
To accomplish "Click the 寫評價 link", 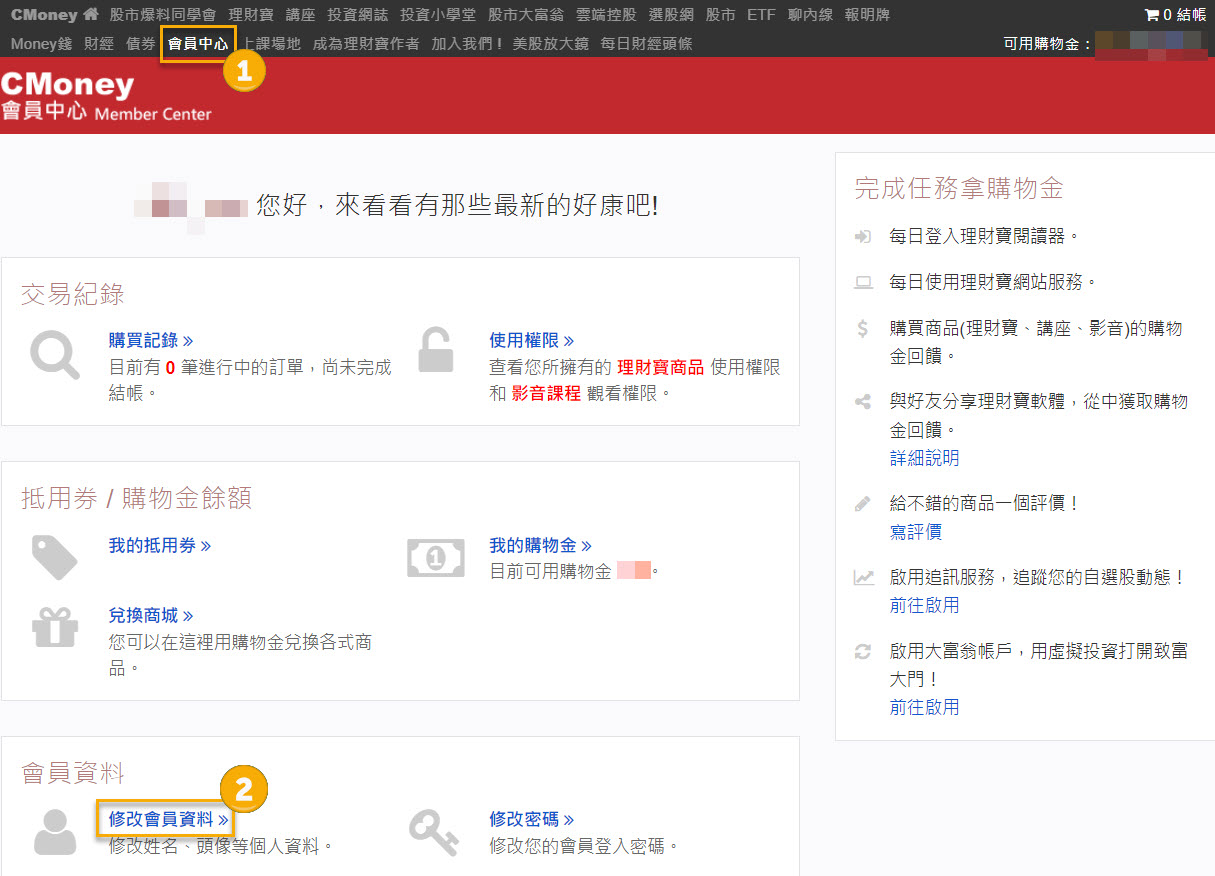I will (916, 532).
